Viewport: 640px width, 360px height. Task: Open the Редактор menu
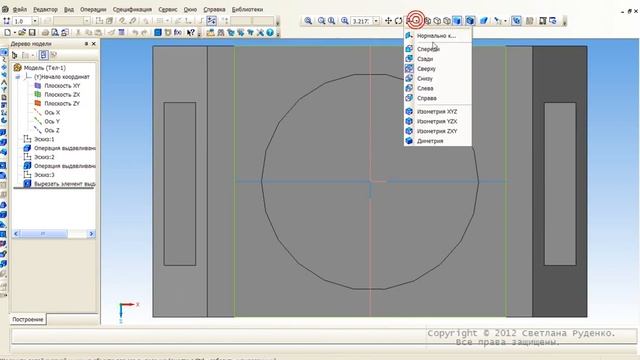coord(45,9)
